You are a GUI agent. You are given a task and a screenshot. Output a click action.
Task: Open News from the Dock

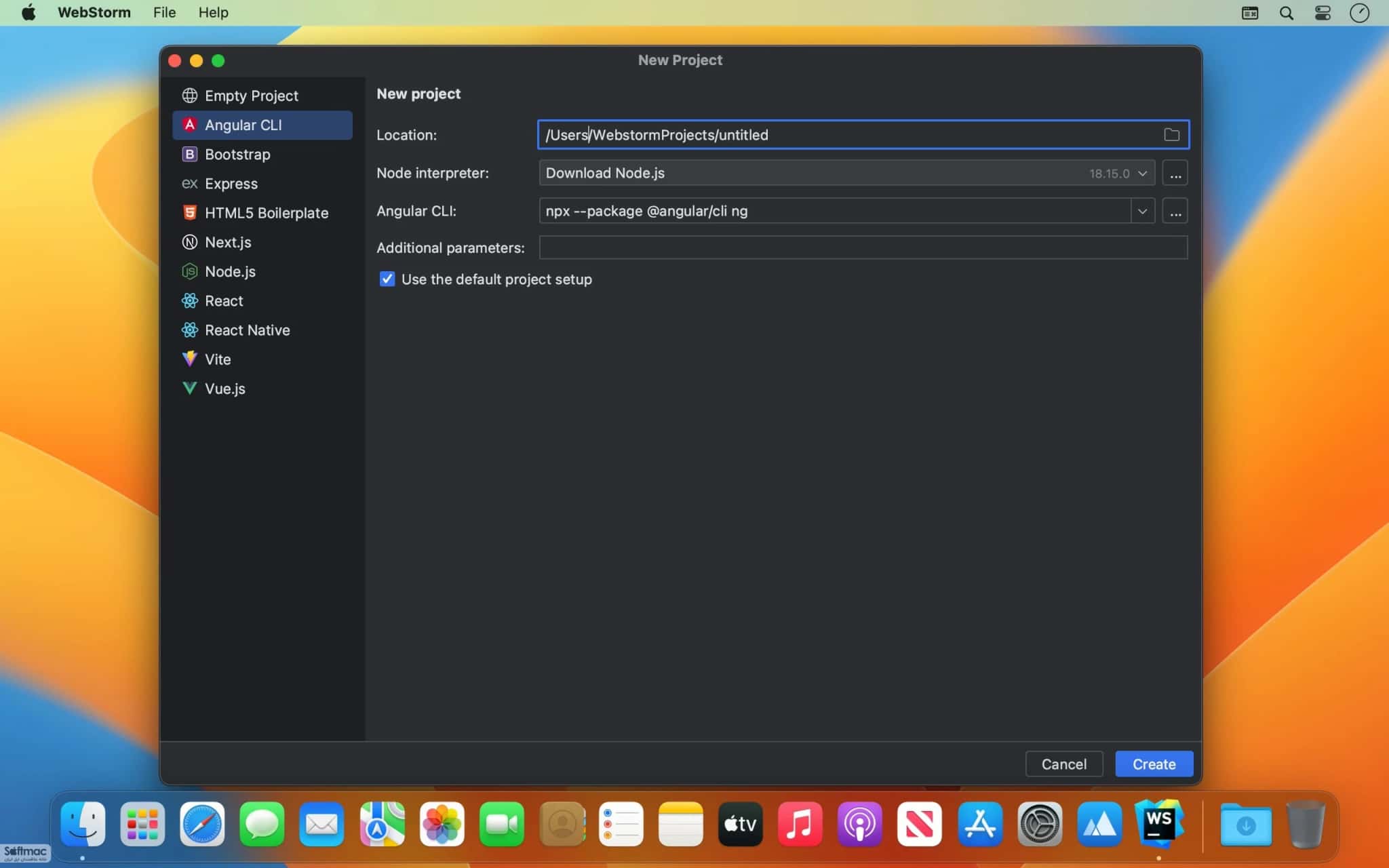920,824
